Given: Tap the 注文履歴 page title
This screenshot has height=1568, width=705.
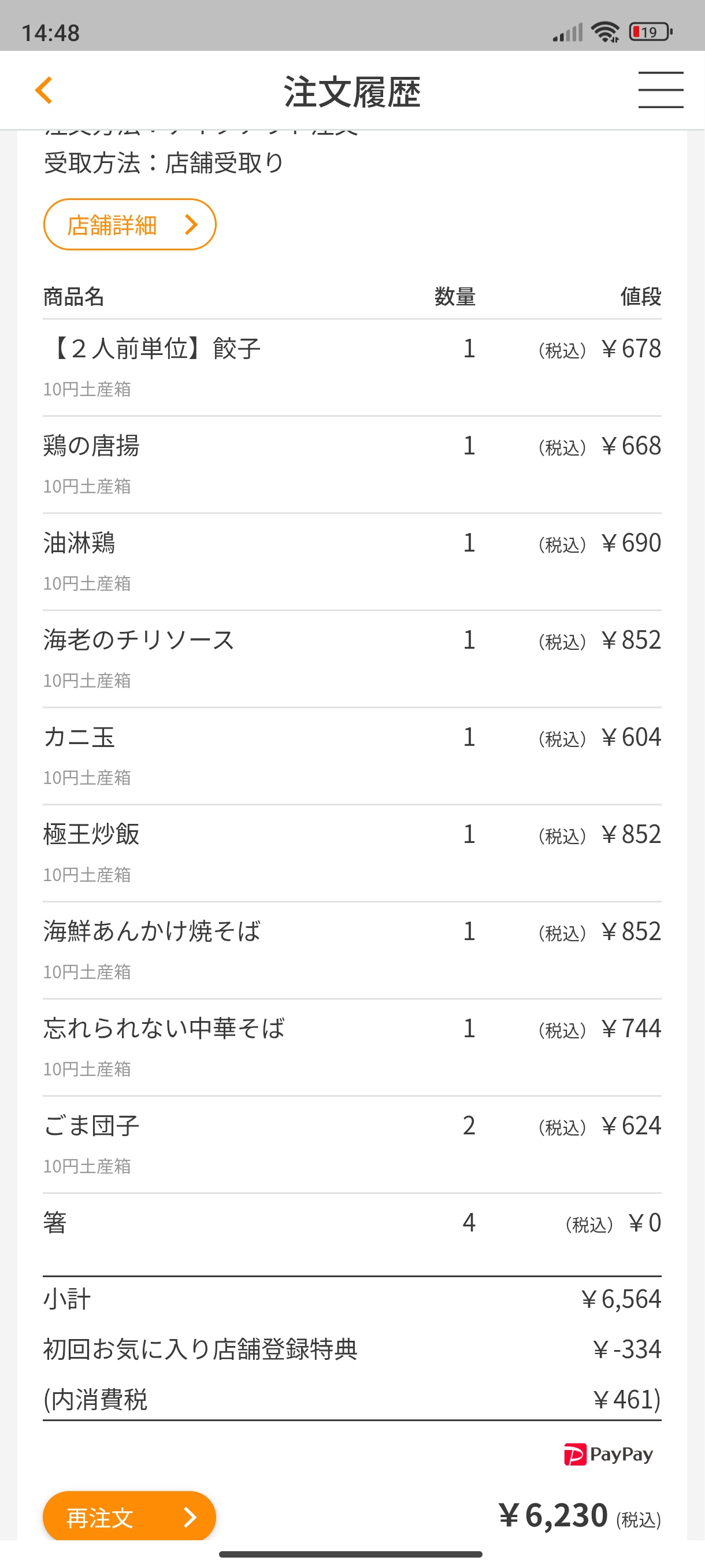Looking at the screenshot, I should [x=352, y=92].
